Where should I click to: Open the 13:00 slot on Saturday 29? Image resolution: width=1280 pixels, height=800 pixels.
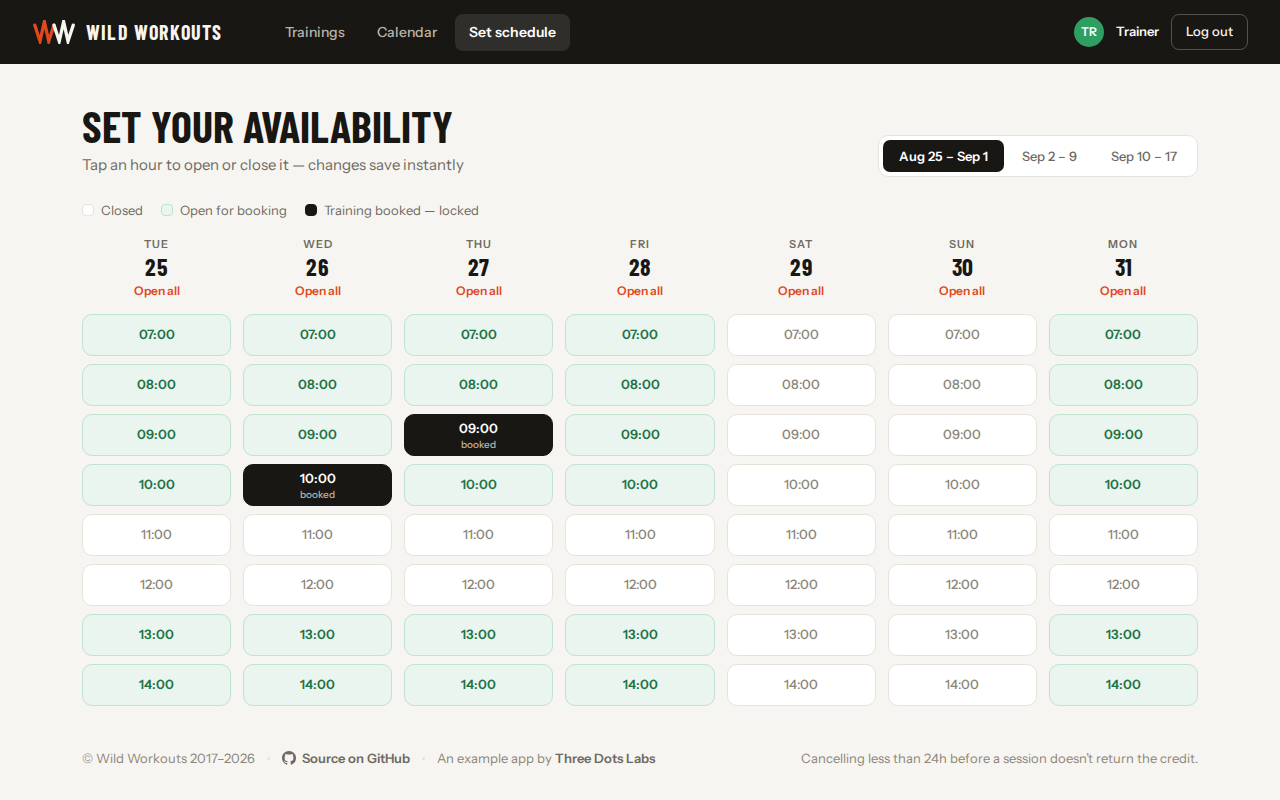coord(801,635)
